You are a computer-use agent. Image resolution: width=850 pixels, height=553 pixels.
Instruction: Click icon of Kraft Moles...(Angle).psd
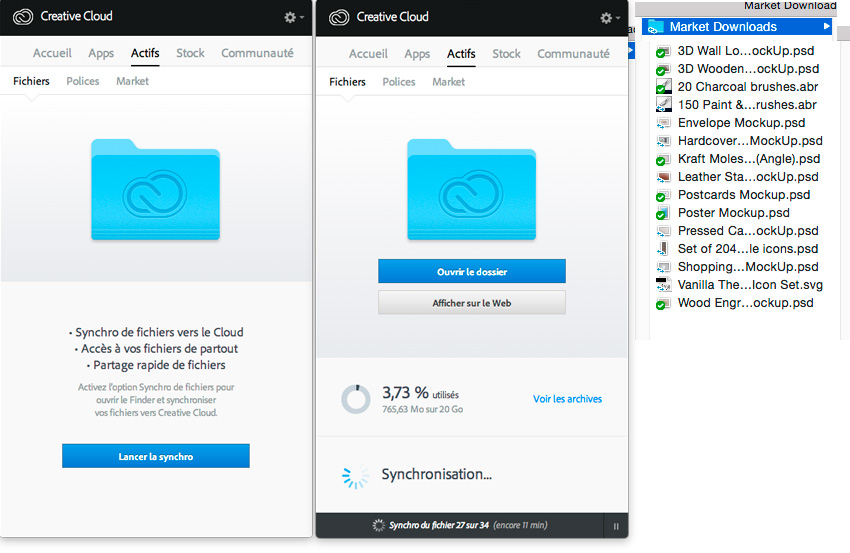pos(663,159)
